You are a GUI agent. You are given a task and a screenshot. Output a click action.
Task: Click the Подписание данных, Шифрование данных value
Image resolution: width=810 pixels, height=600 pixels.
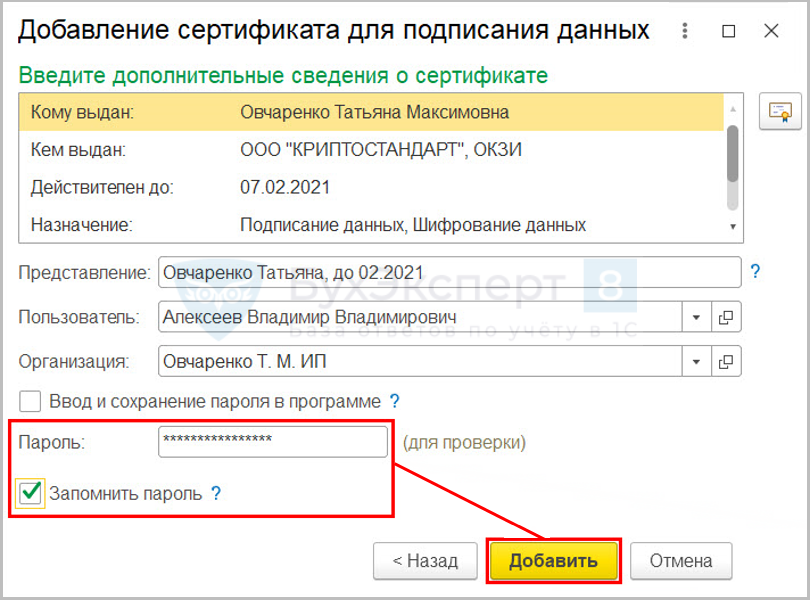pyautogui.click(x=413, y=225)
